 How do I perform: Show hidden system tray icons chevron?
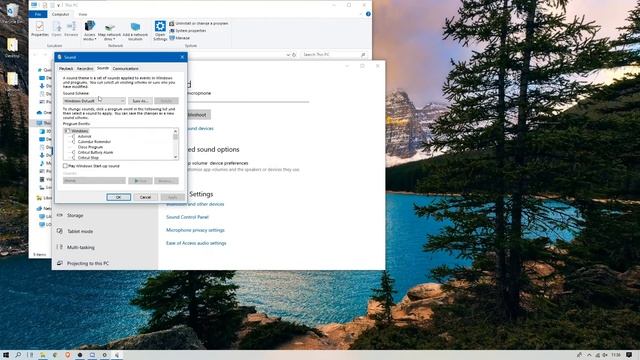(589, 355)
